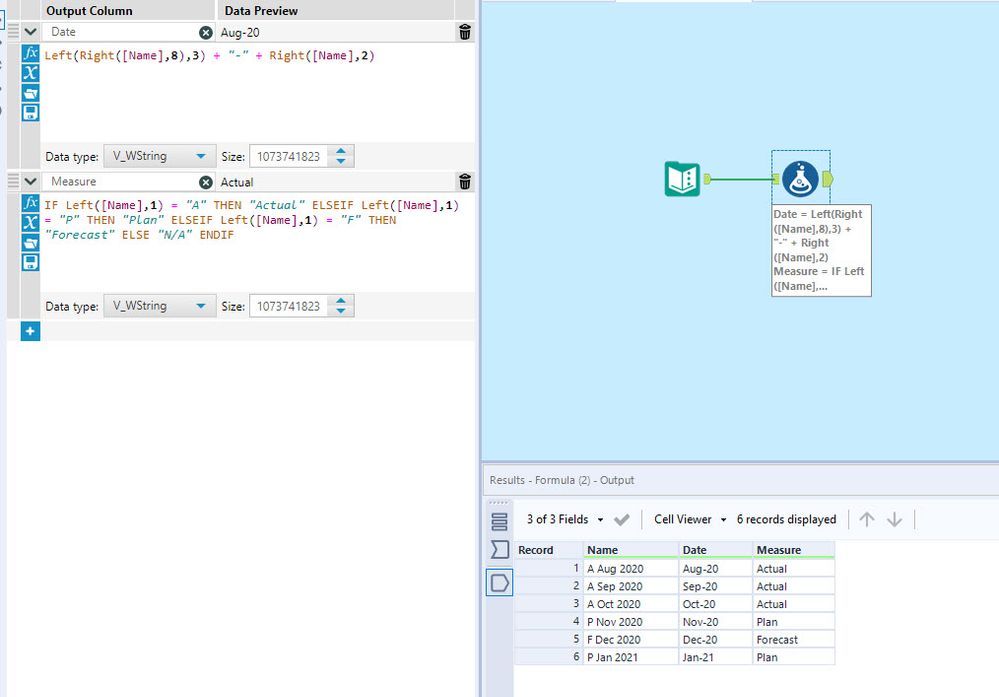Select the input anchor data icon

(x=500, y=549)
